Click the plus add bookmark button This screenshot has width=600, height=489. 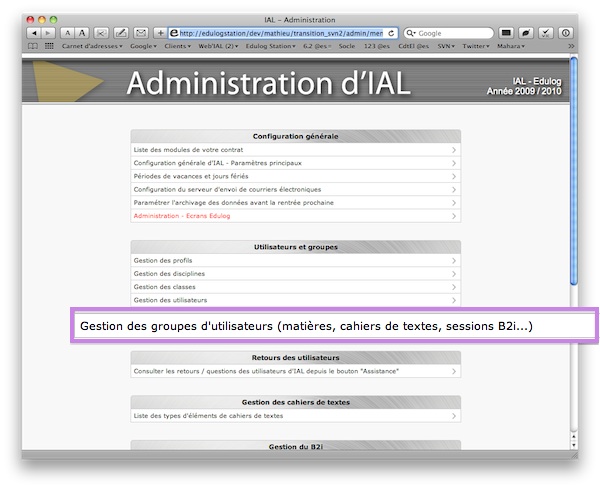[160, 33]
